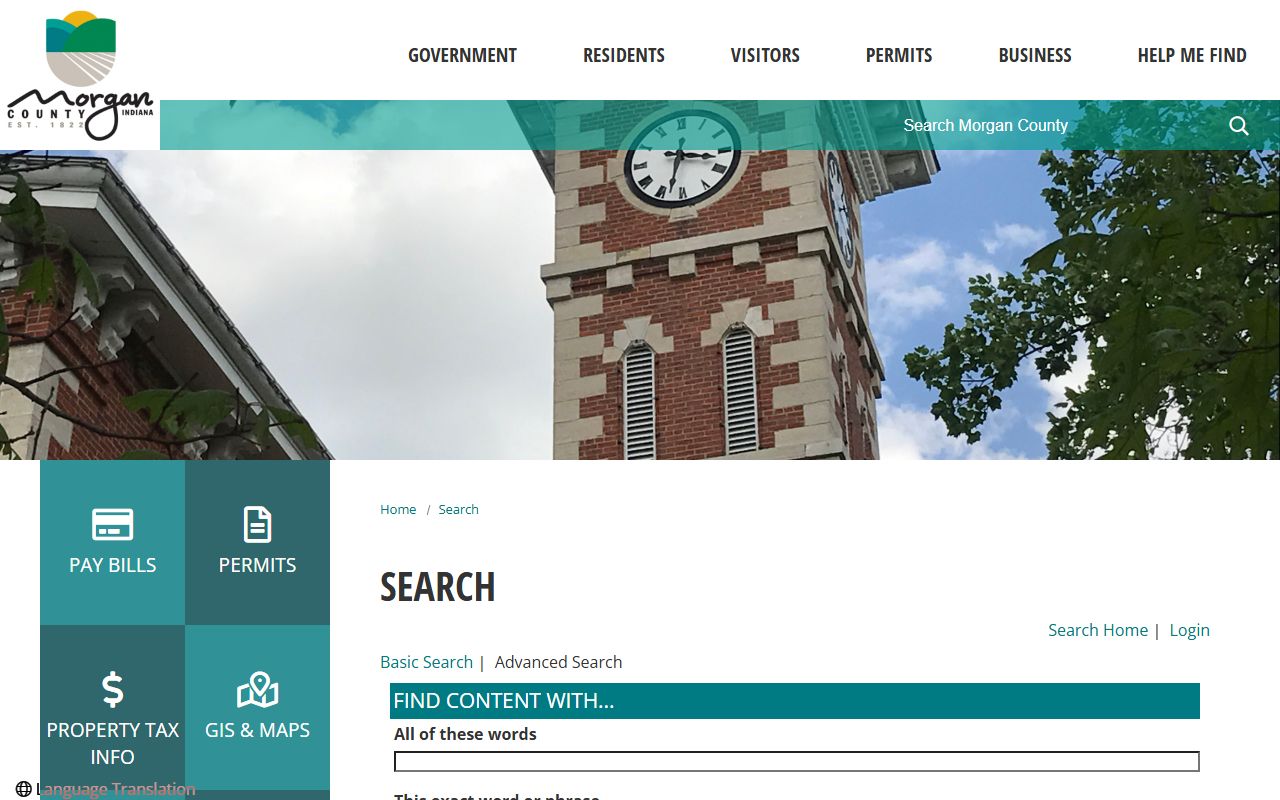Screen dimensions: 1280x800
Task: Open the Permits menu in navigation
Action: (x=899, y=56)
